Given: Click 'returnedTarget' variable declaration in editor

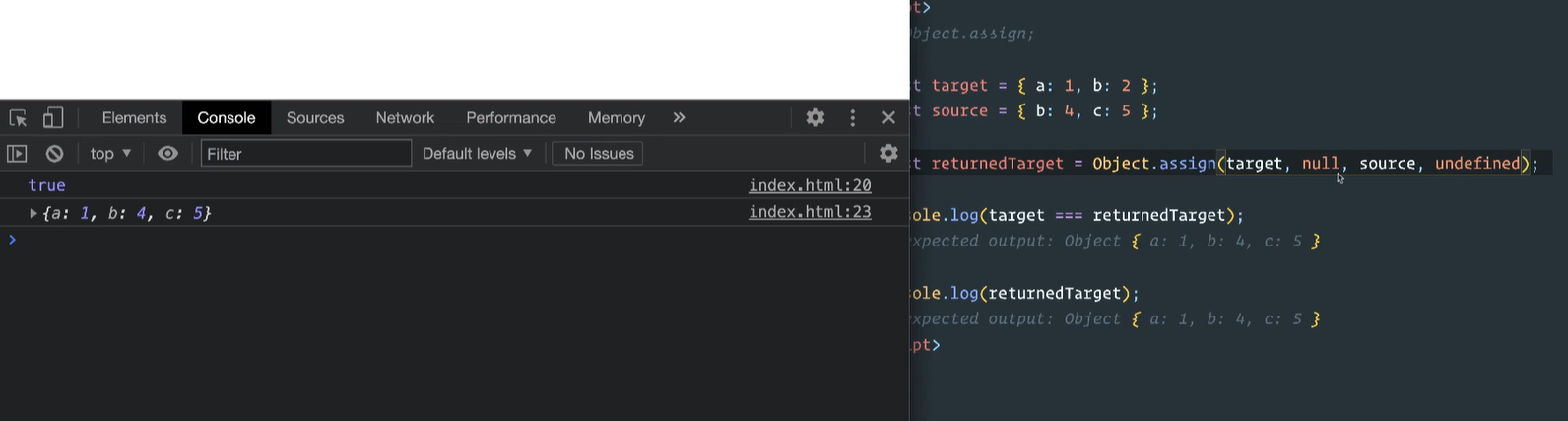Looking at the screenshot, I should 996,164.
